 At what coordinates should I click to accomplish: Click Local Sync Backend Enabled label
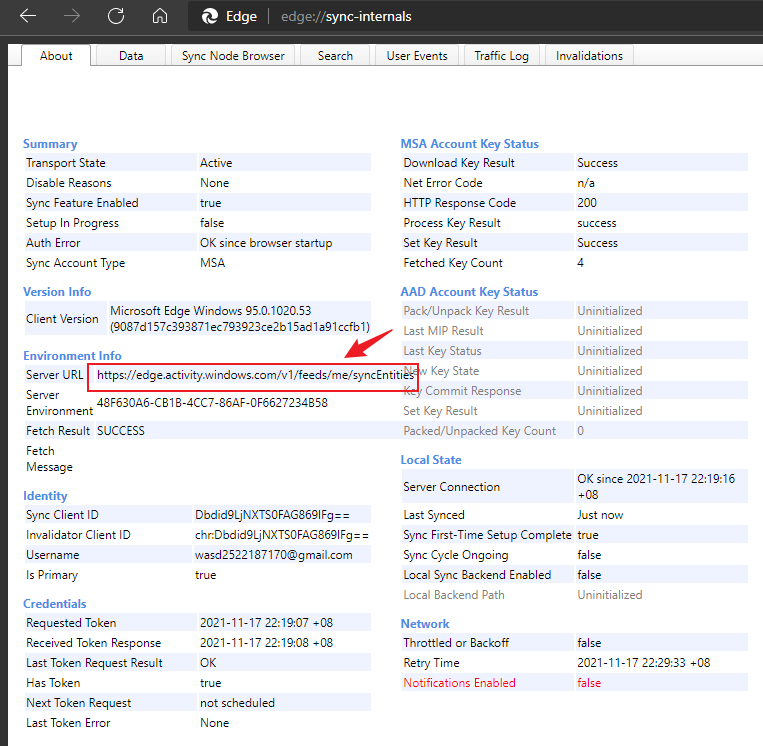pos(477,575)
